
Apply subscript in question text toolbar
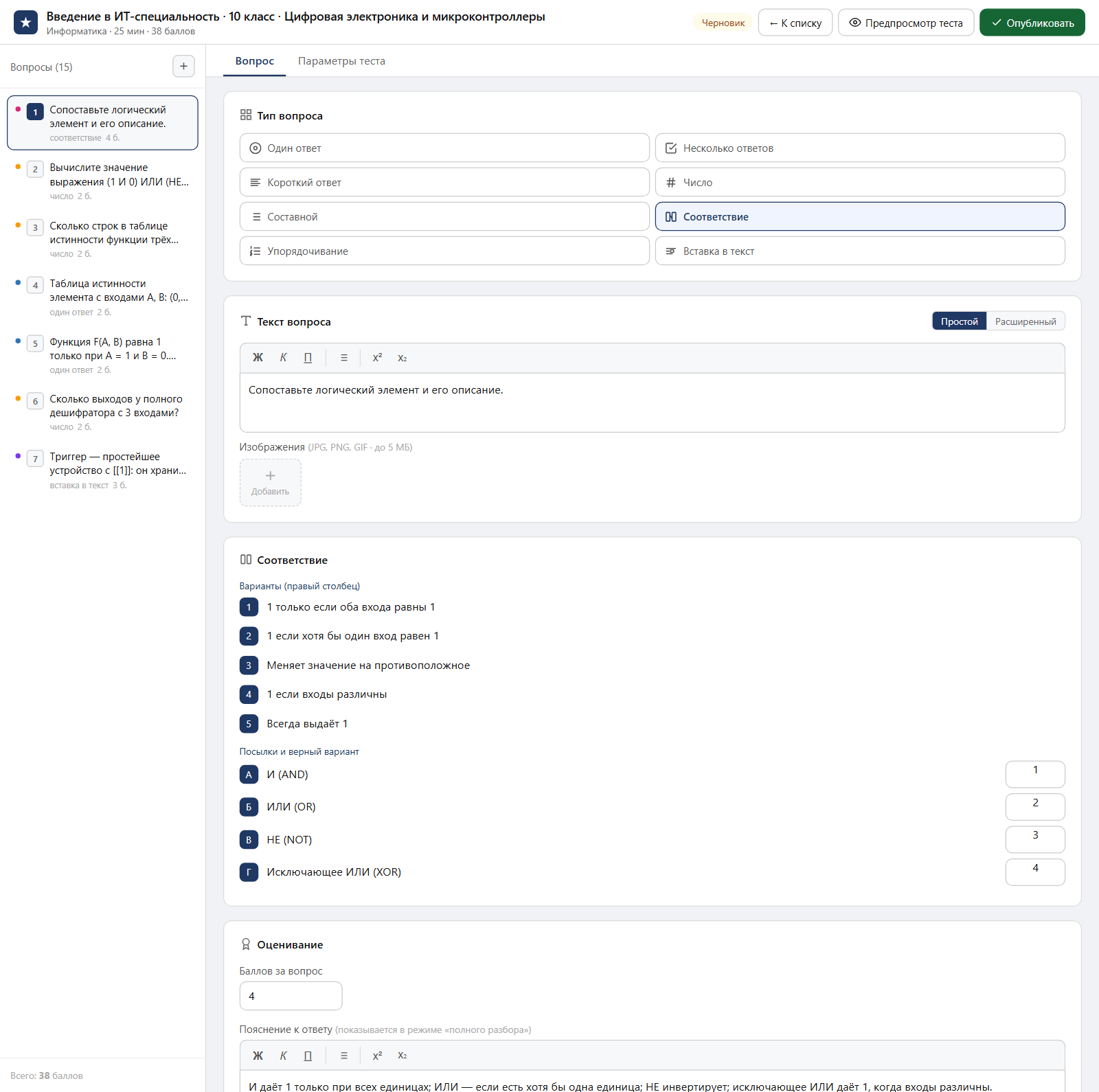tap(403, 358)
